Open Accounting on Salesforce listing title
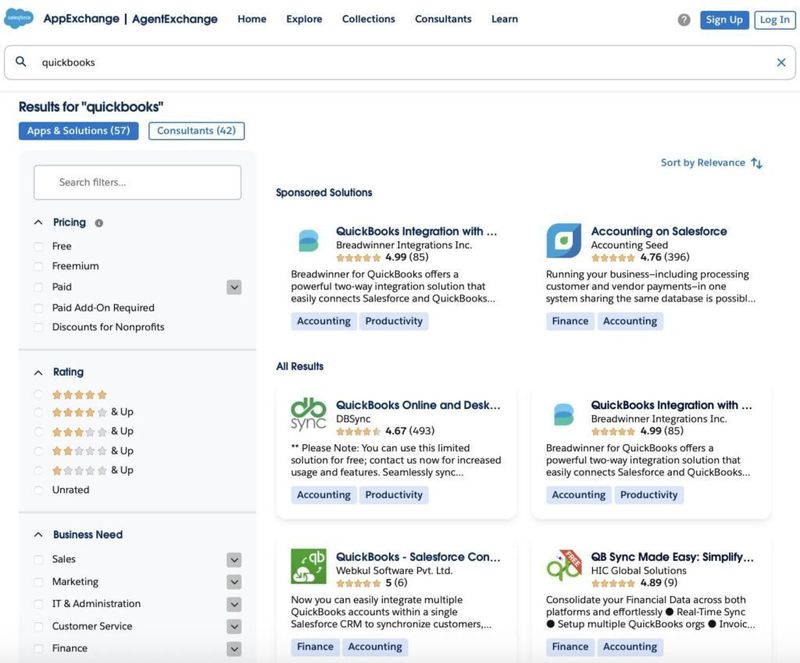The image size is (800, 663). (x=659, y=231)
